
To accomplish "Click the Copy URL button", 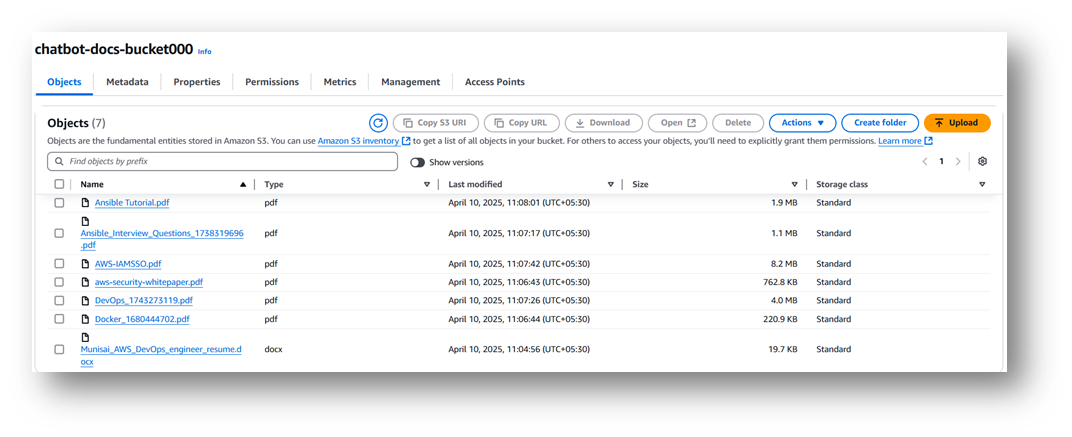I will pos(522,123).
